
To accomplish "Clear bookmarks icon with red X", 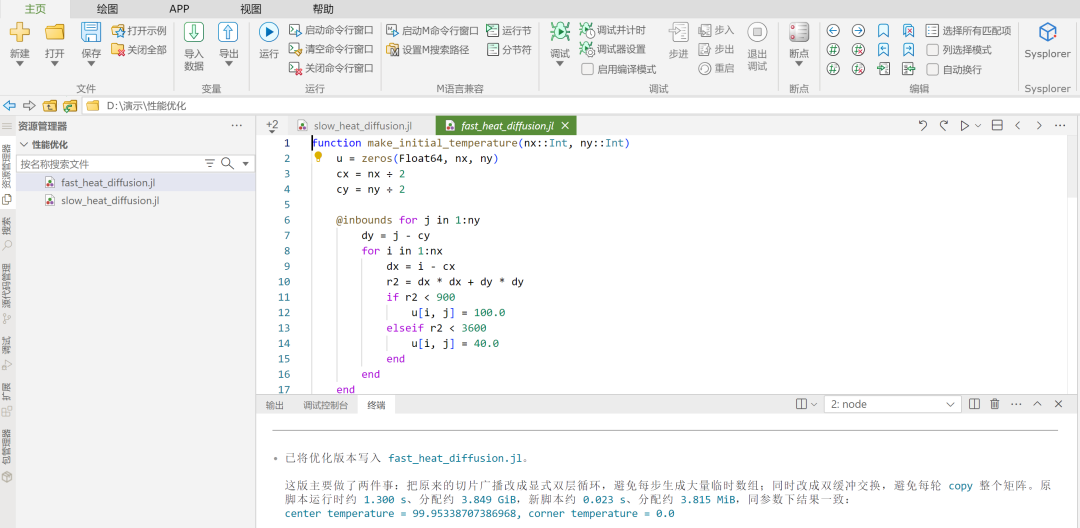I will [x=908, y=30].
